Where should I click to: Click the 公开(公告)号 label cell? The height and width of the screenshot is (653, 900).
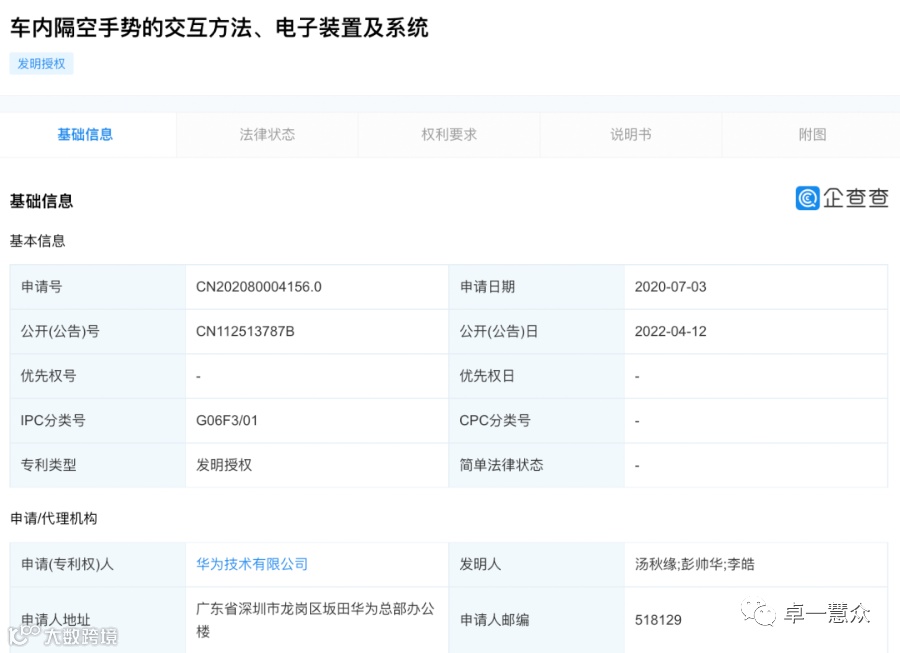(x=98, y=331)
